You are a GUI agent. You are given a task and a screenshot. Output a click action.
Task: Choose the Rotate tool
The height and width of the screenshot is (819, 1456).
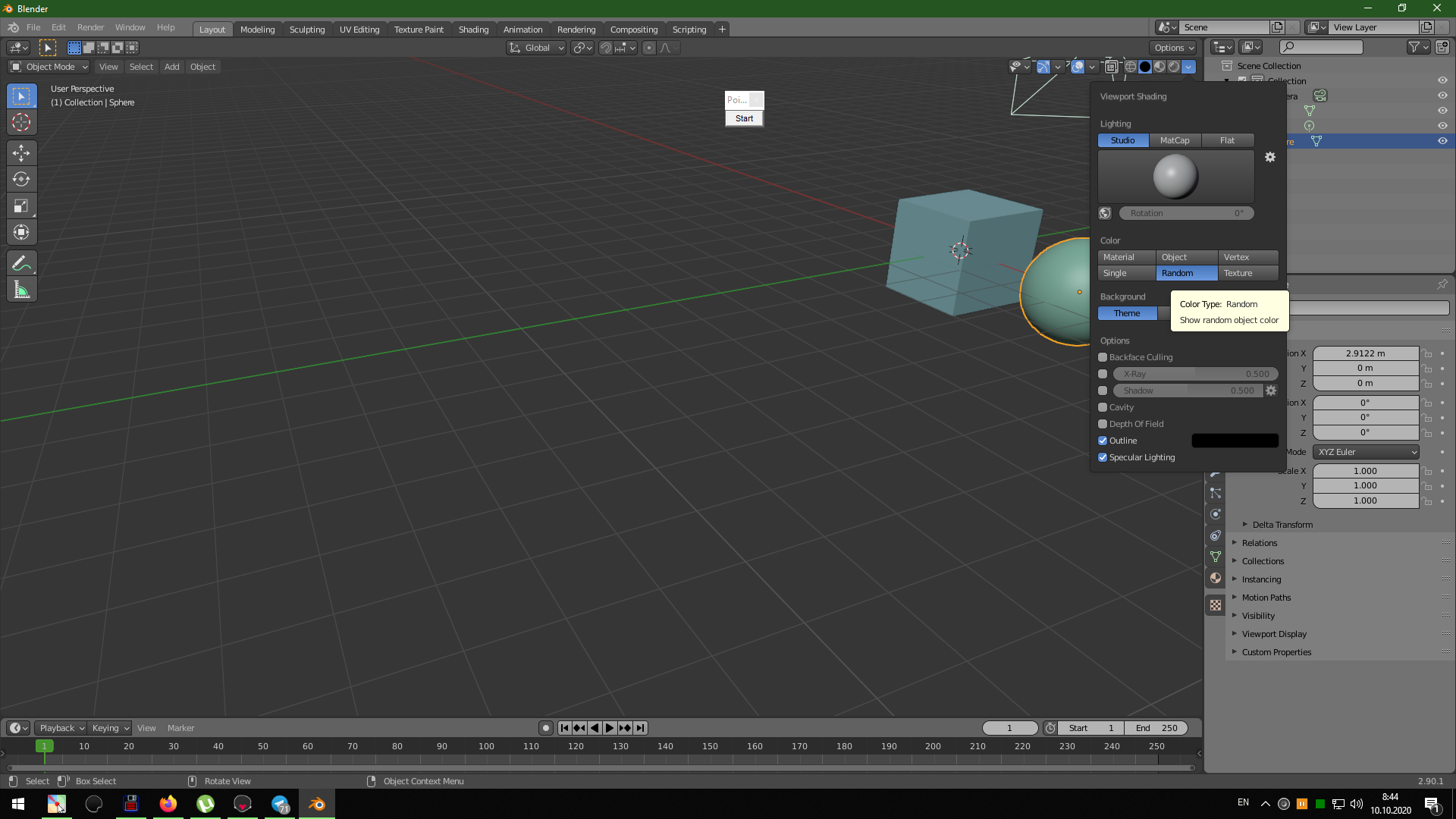[21, 180]
